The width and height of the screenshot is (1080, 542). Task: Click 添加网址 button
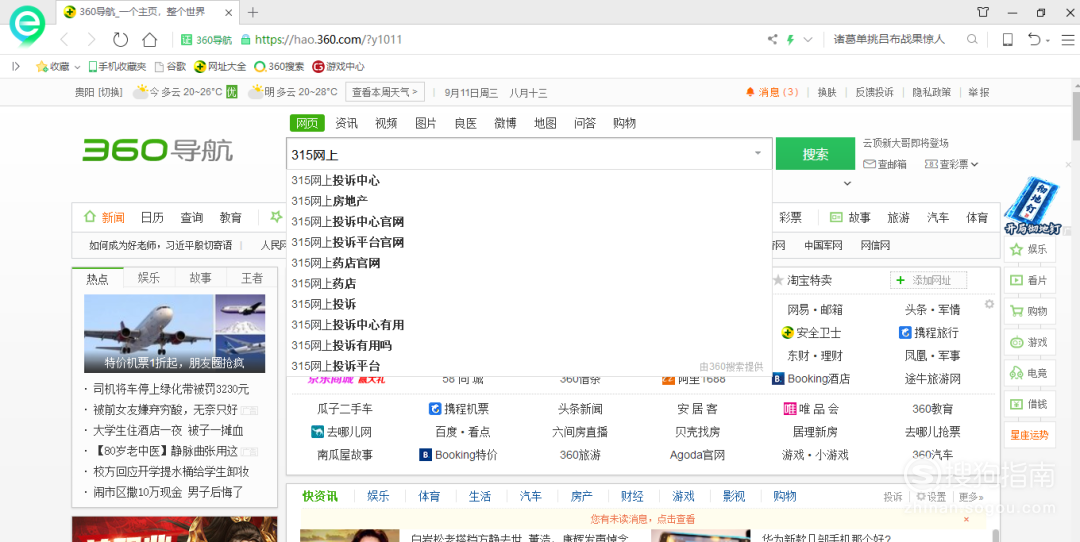(928, 280)
